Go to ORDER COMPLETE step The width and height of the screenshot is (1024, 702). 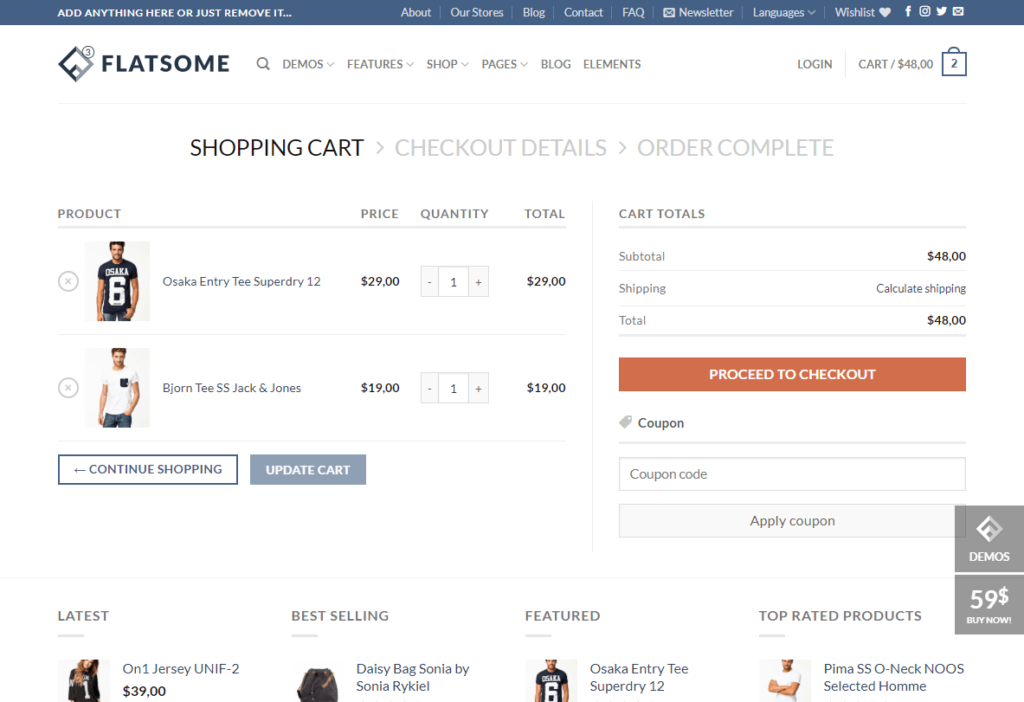[x=735, y=148]
